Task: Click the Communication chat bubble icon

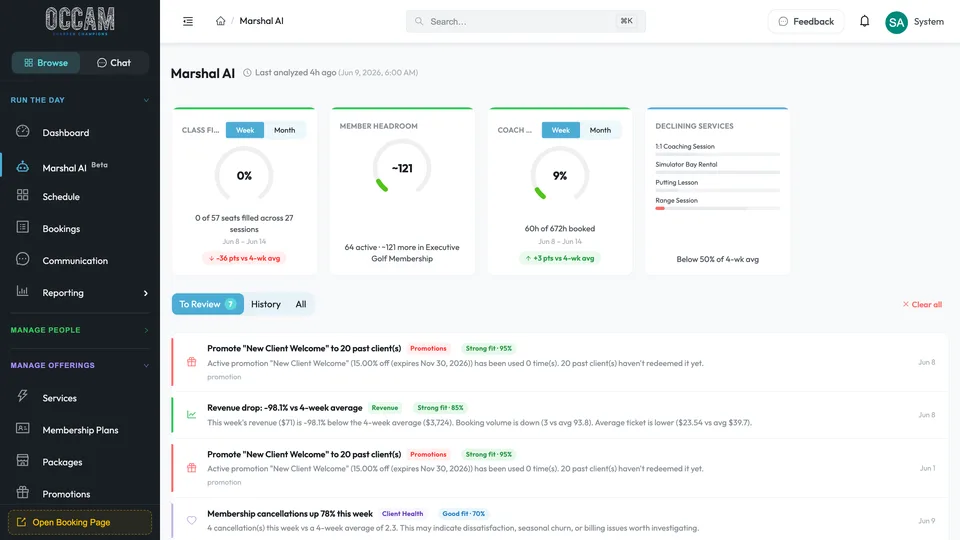Action: (23, 259)
